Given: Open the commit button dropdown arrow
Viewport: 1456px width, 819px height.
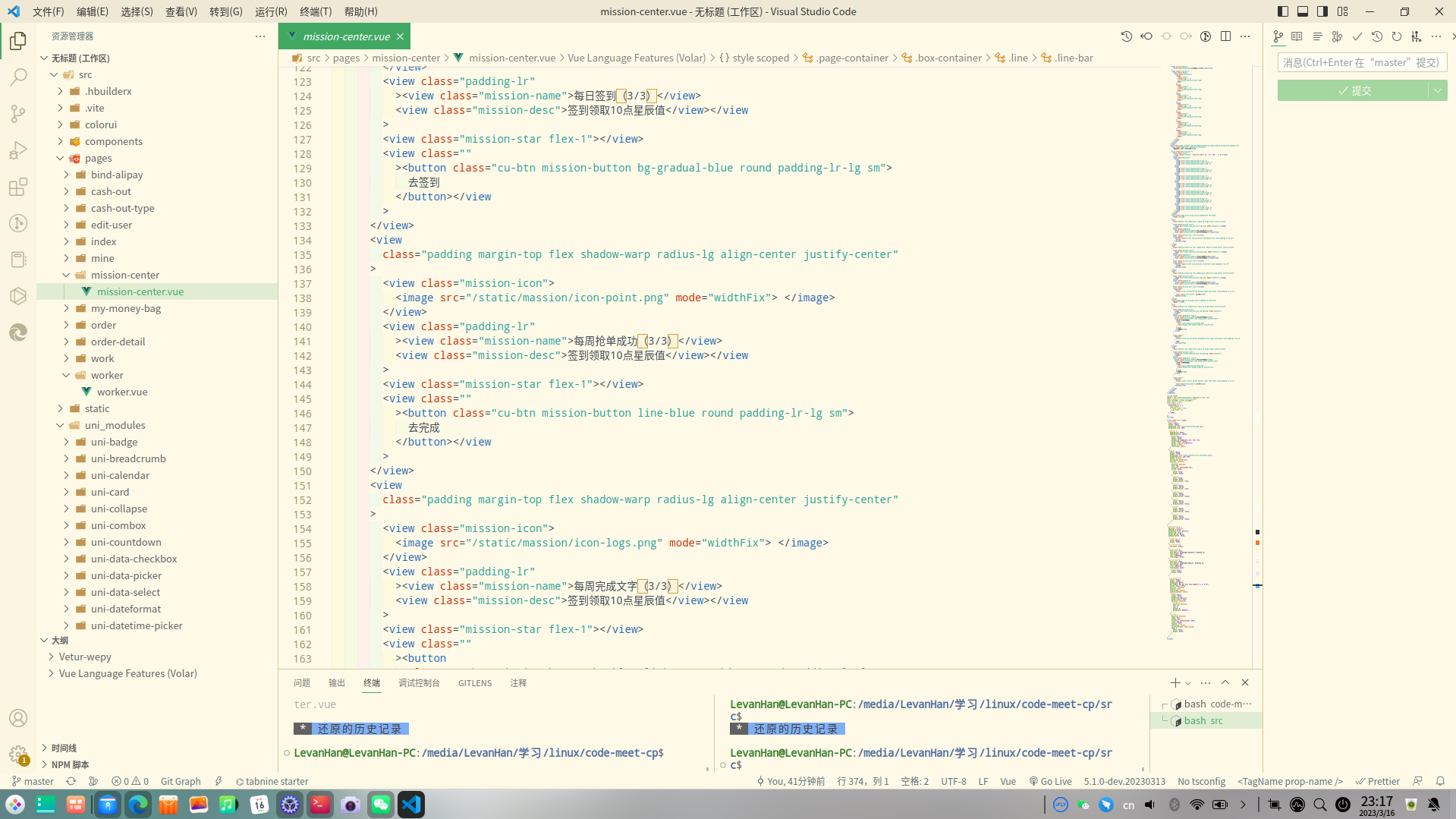Looking at the screenshot, I should click(x=1438, y=90).
